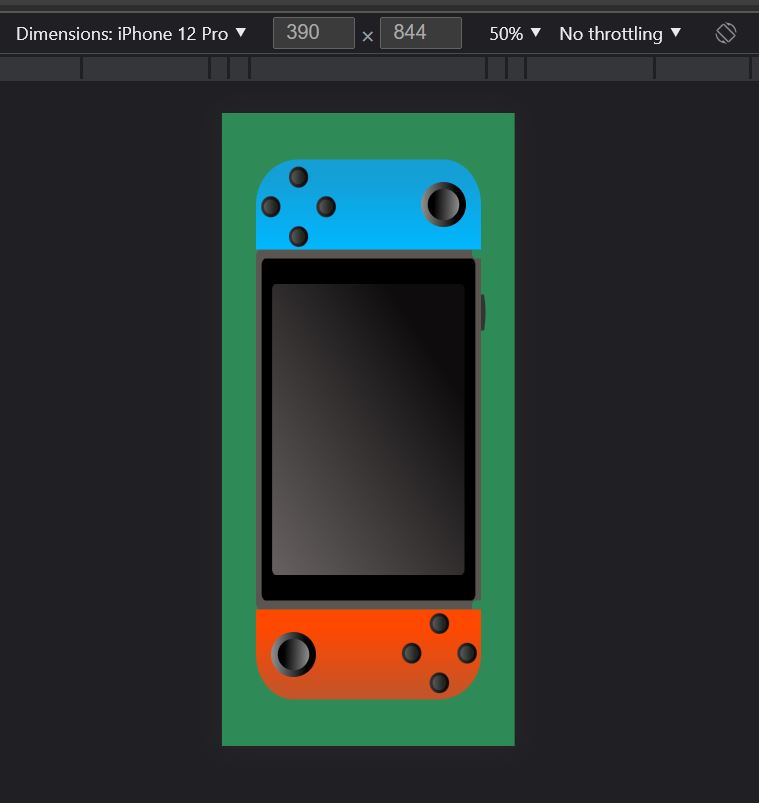759x803 pixels.
Task: Click the leftmost d-pad button on blue controller
Action: click(271, 207)
